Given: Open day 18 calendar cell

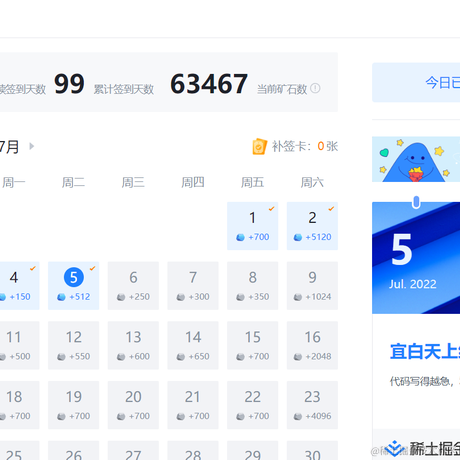Looking at the screenshot, I should [x=19, y=405].
